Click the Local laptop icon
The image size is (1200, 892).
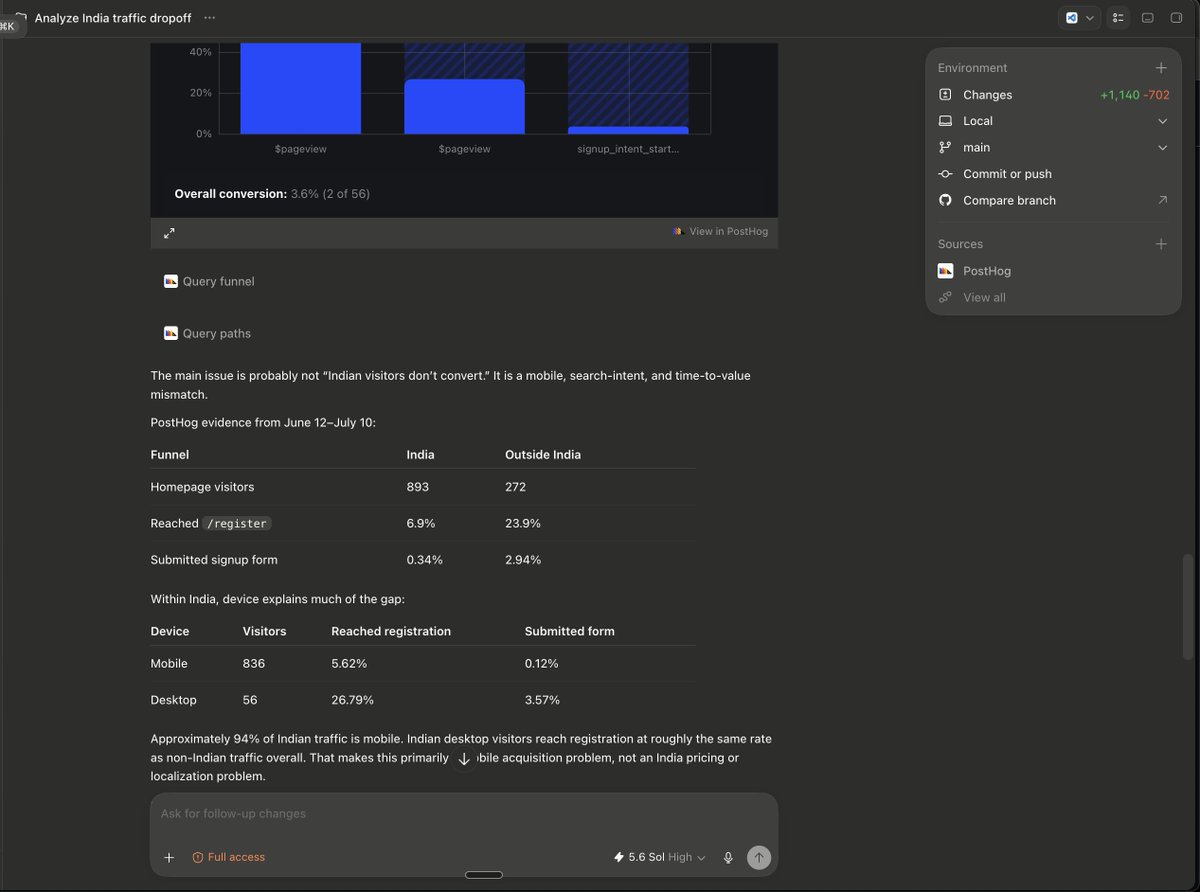tap(945, 121)
